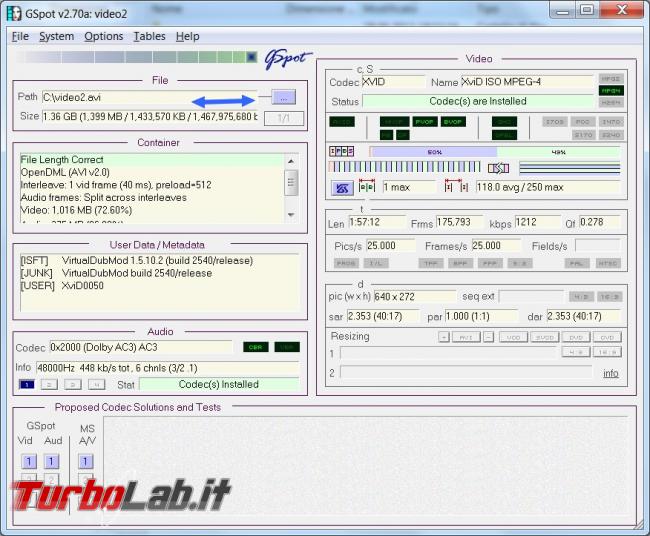Click the frame reorder arrows icon
650x536 pixels.
[498, 168]
